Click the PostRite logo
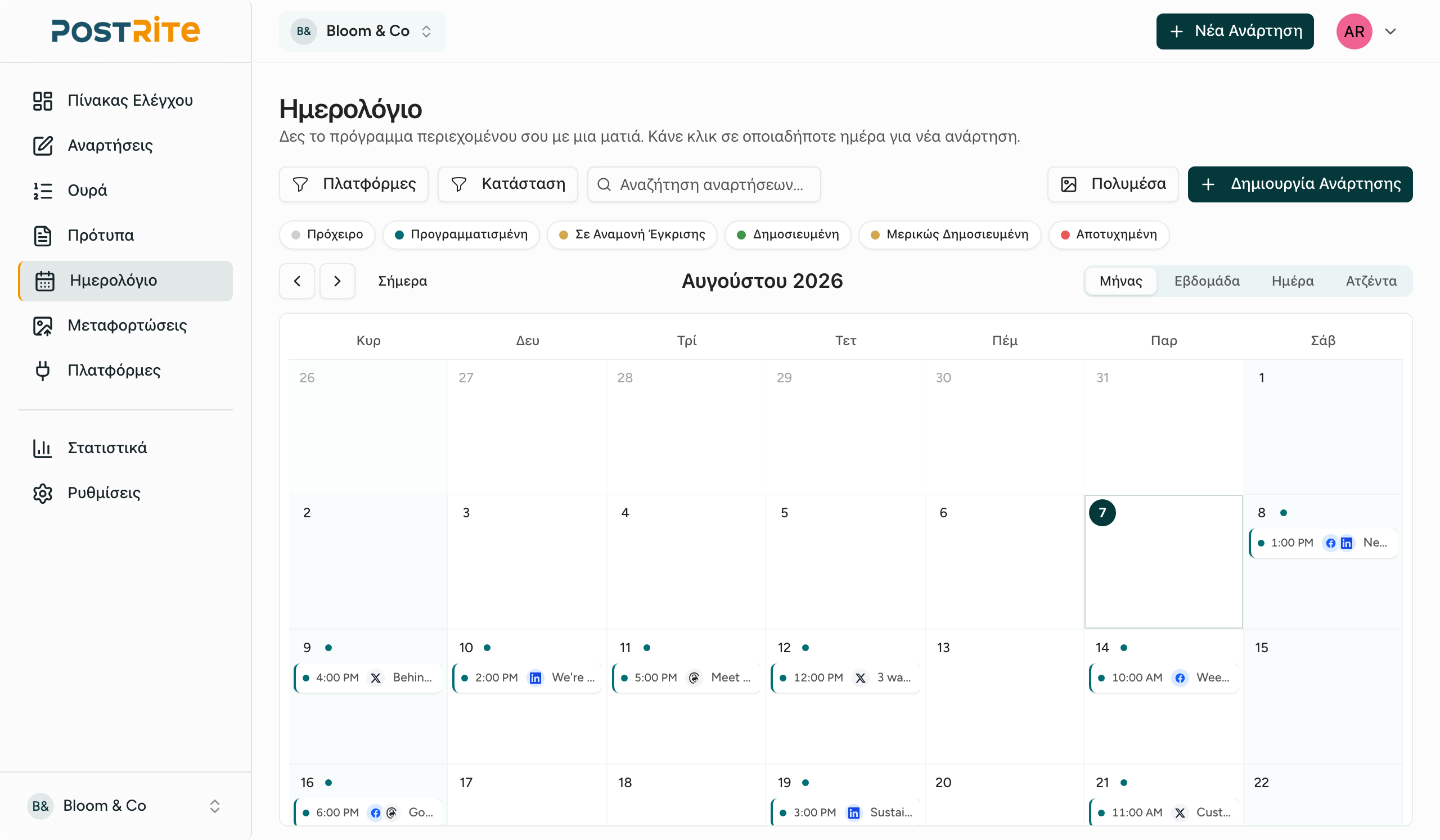This screenshot has width=1440, height=840. pos(125,30)
